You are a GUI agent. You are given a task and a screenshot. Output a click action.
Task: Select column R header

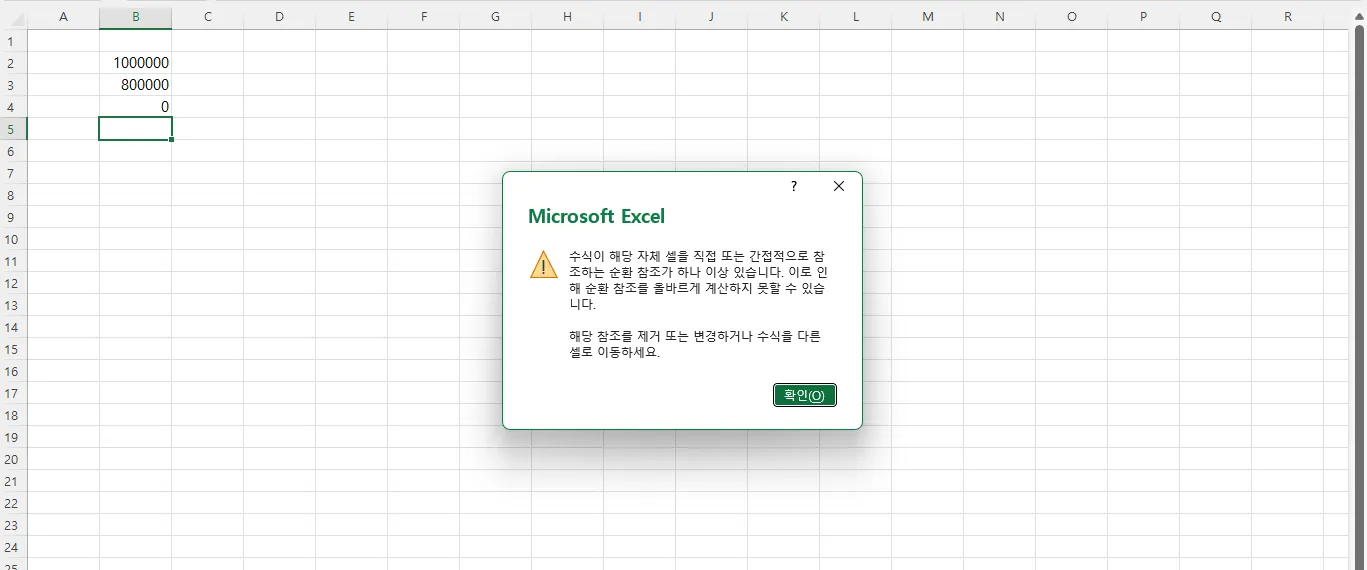point(1287,17)
